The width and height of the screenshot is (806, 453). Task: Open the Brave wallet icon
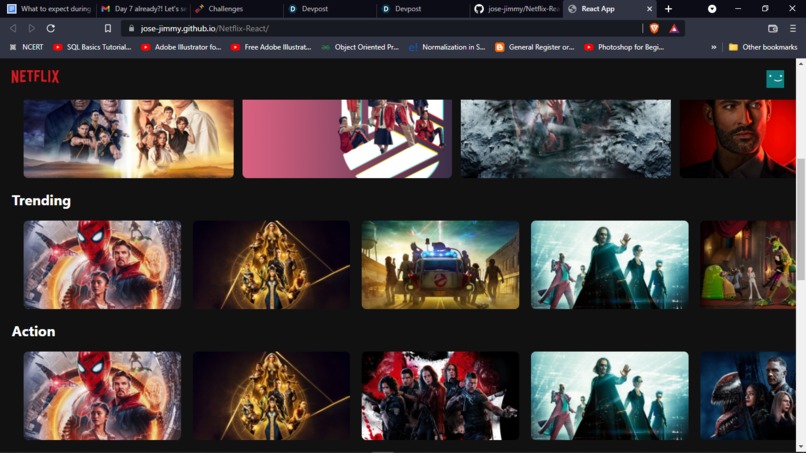tap(772, 29)
